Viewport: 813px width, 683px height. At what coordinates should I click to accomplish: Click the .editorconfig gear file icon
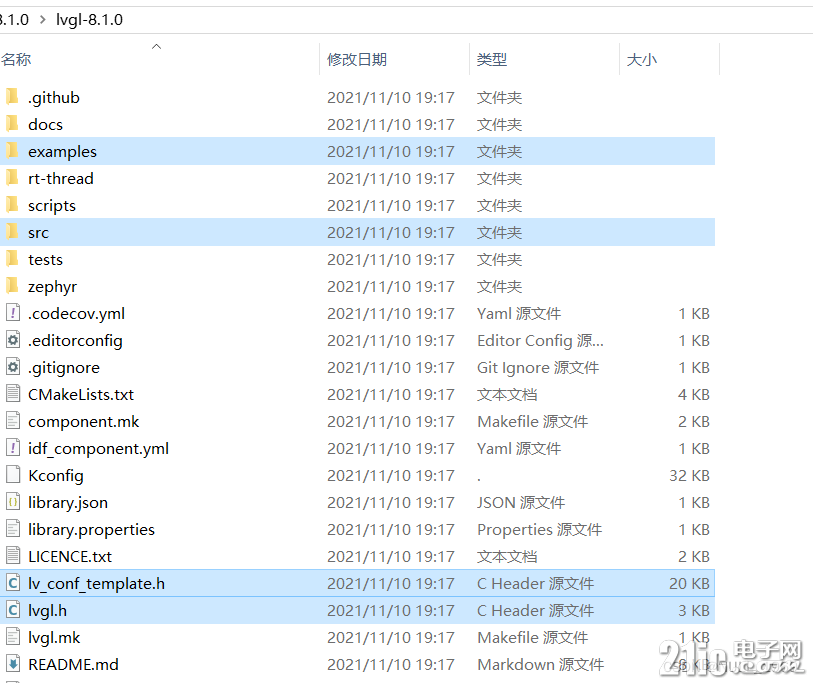pyautogui.click(x=13, y=340)
